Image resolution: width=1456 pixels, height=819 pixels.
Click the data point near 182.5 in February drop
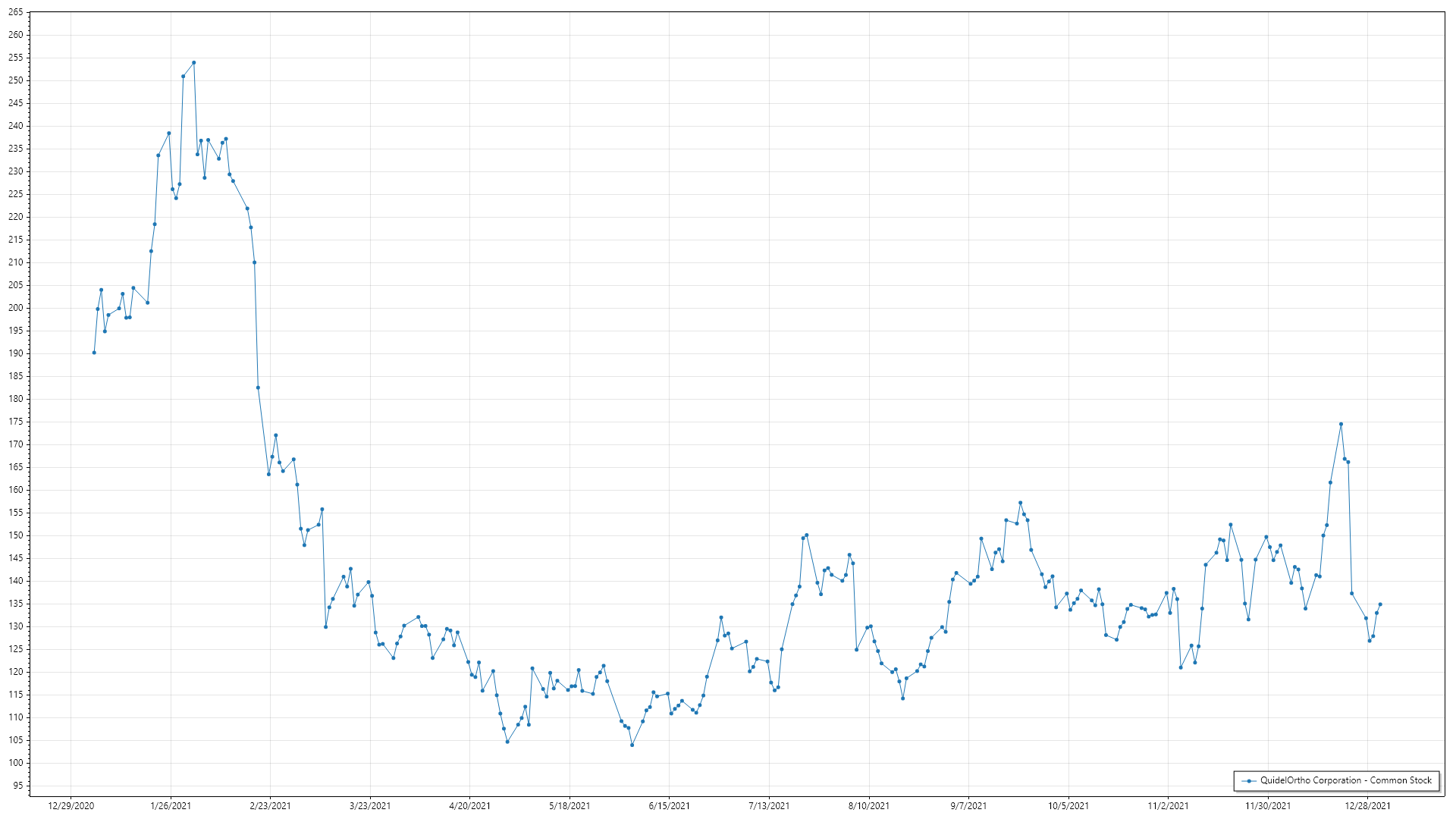[258, 388]
